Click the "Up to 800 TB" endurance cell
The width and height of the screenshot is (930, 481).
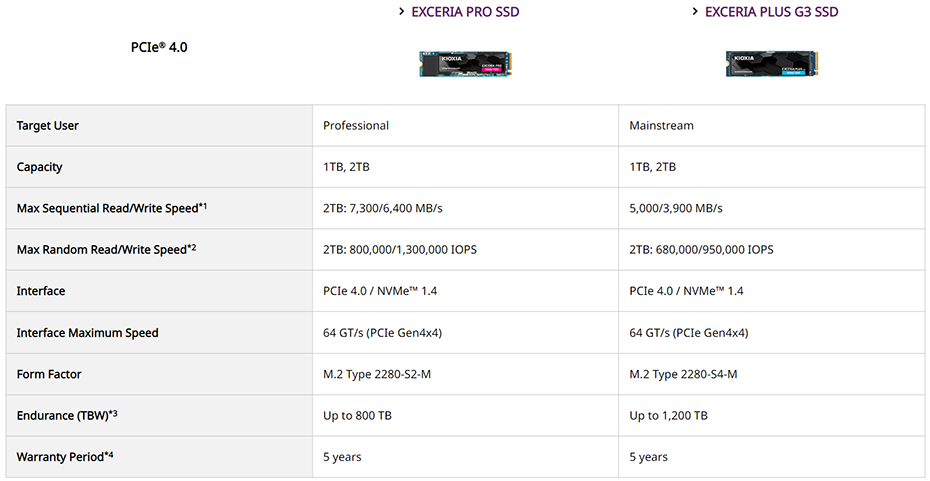pos(357,416)
